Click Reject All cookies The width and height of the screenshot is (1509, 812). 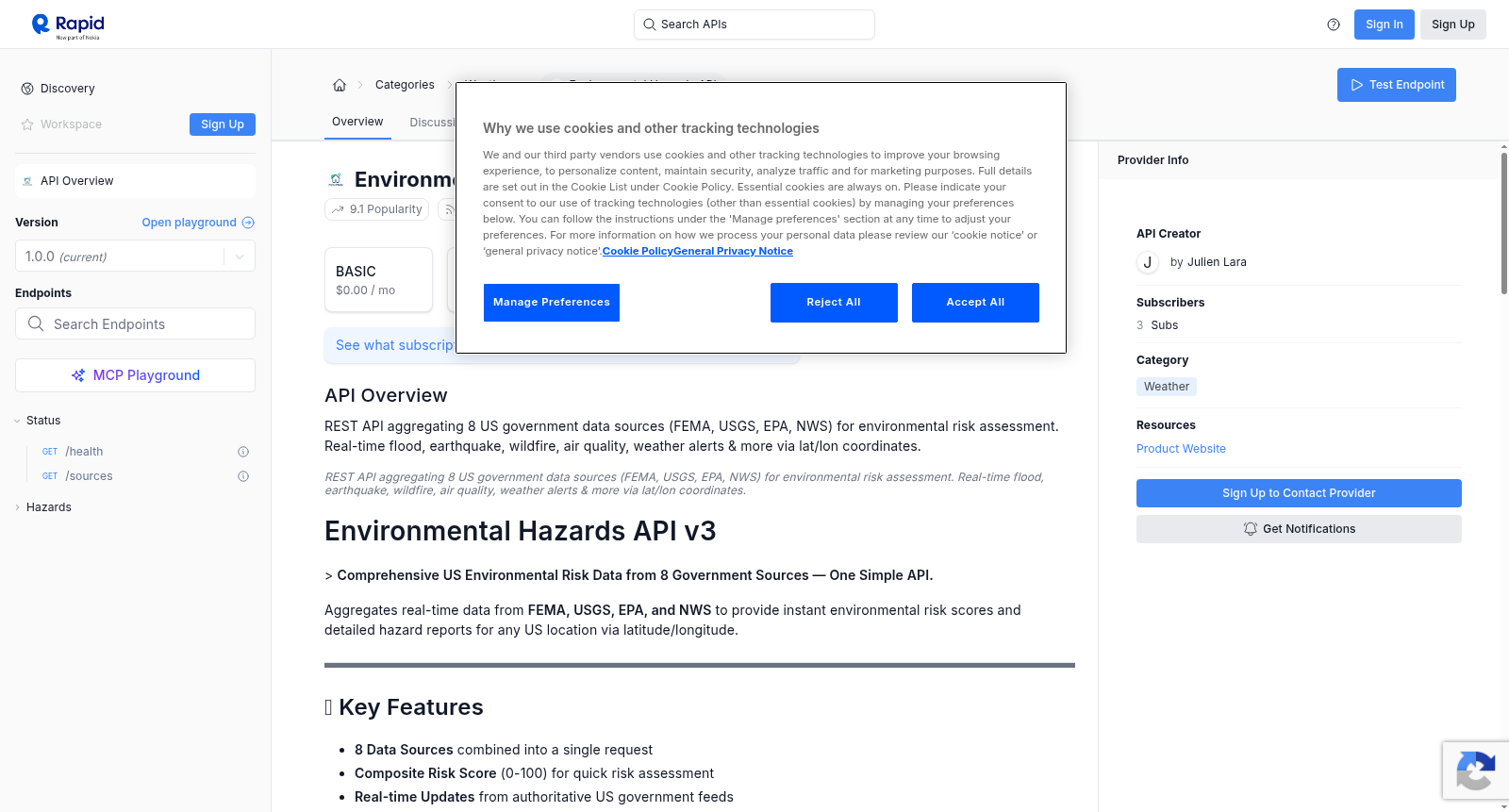click(834, 303)
